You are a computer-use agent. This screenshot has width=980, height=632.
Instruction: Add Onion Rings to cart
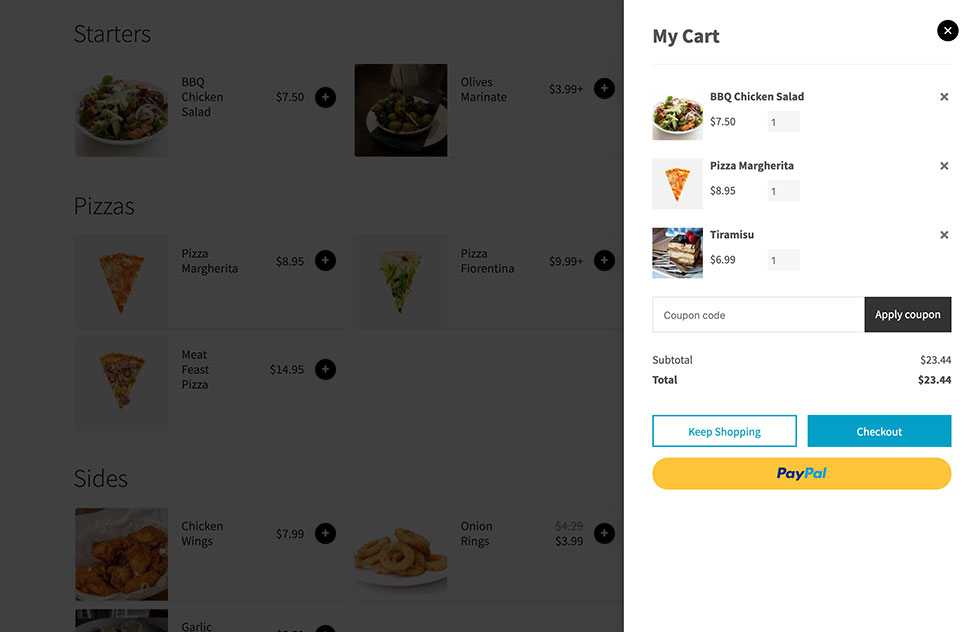604,533
